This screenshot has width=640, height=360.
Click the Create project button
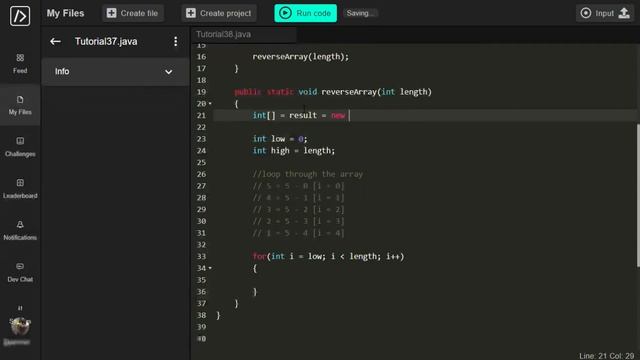[219, 13]
